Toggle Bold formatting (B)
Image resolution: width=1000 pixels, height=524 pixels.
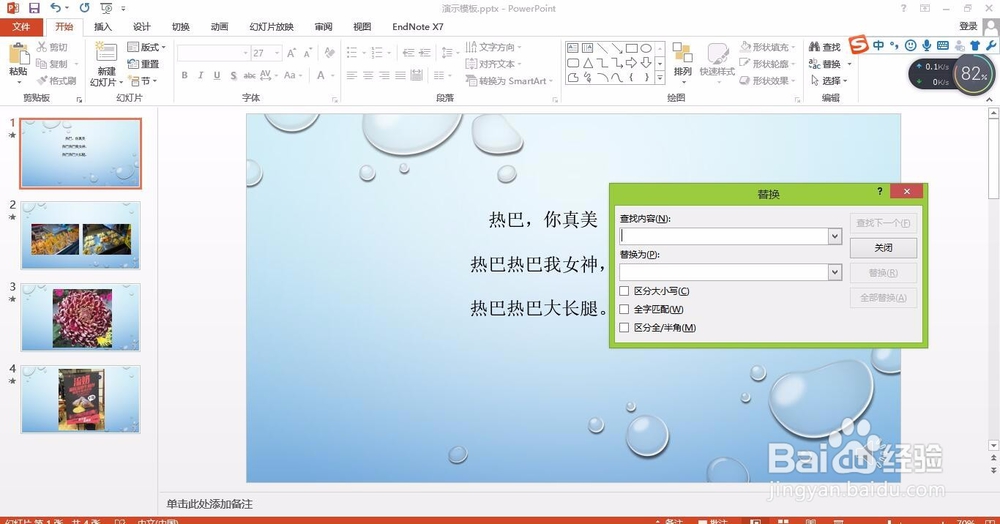[184, 75]
